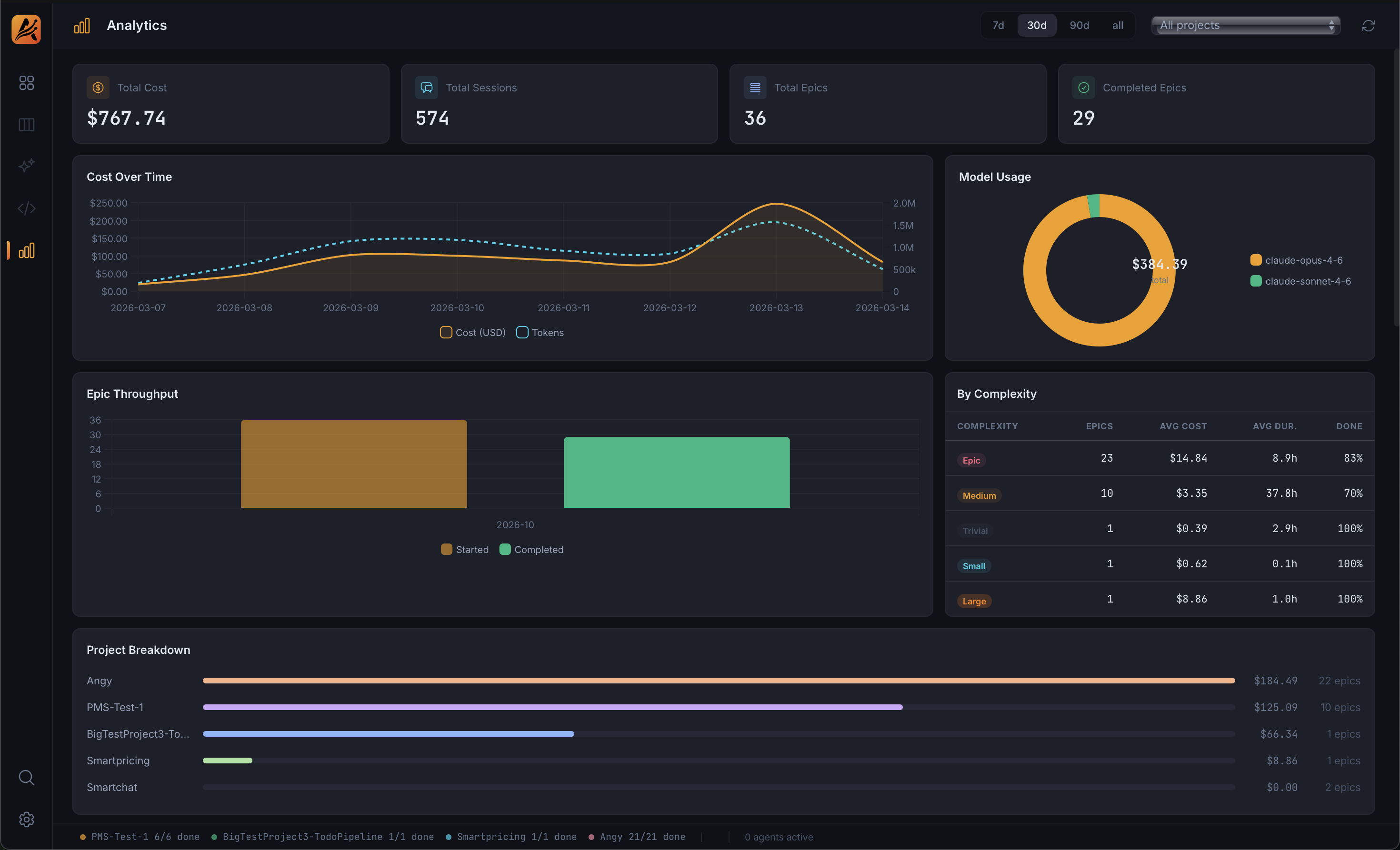Click the dropdown stepper arrows on All projects

point(1331,25)
